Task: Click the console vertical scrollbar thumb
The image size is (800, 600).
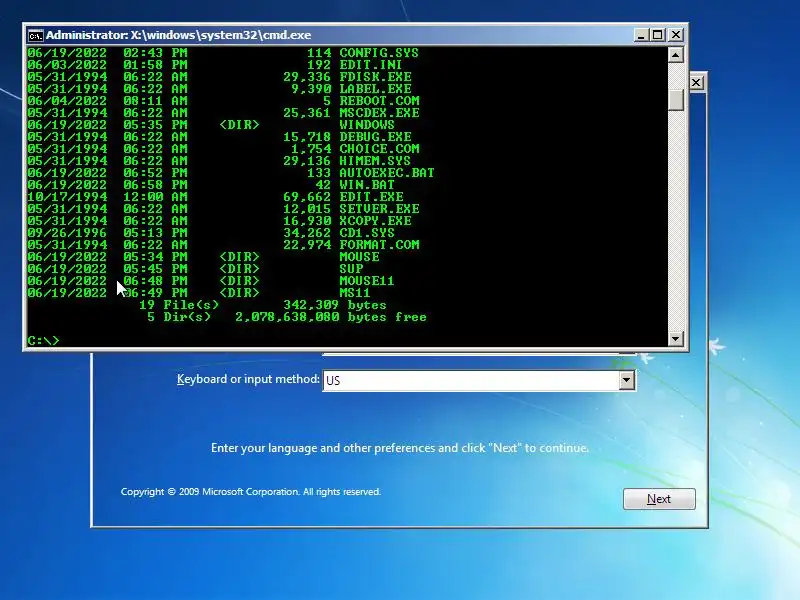Action: tap(676, 99)
